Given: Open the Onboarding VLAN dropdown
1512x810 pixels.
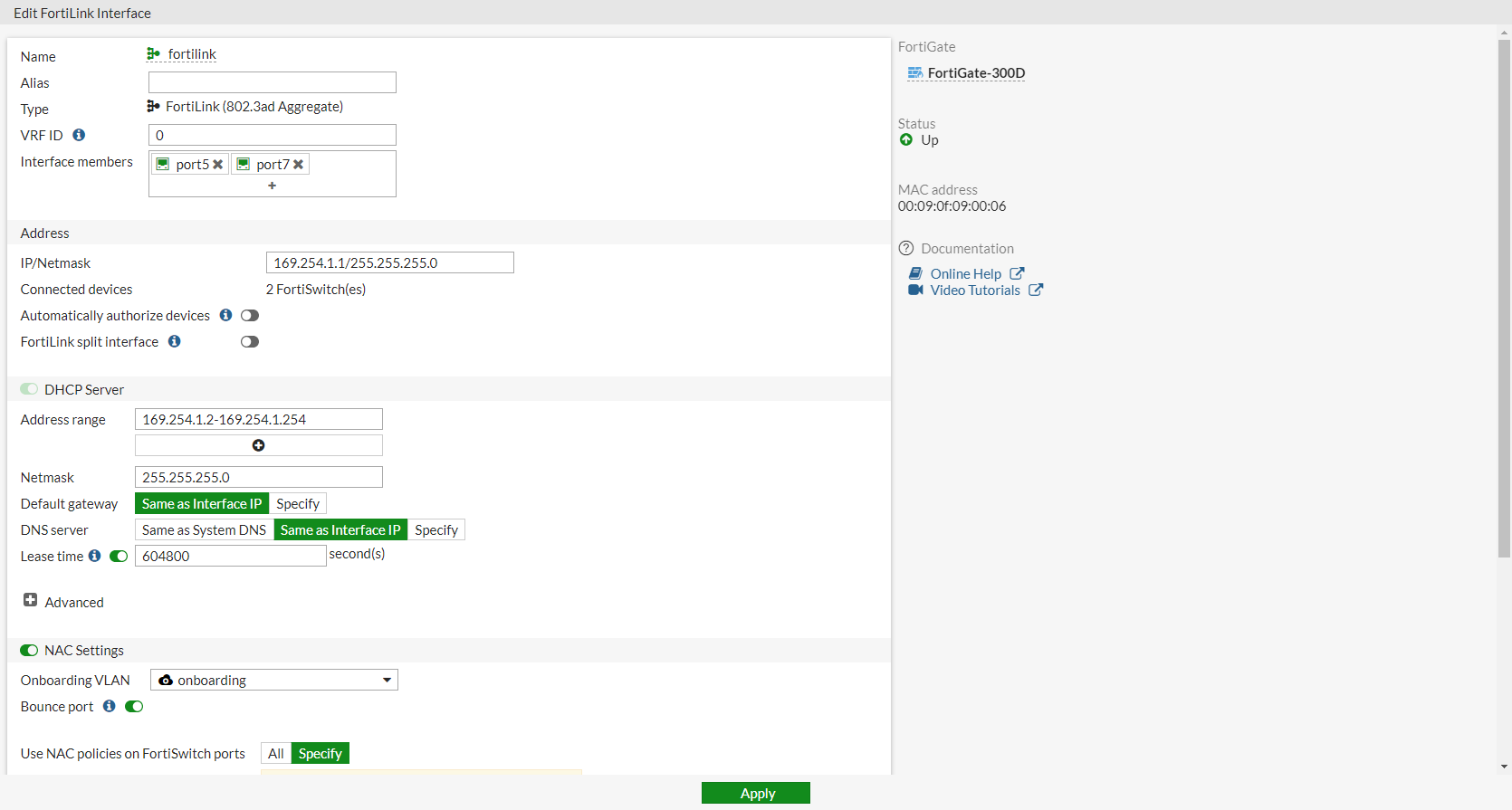Looking at the screenshot, I should pyautogui.click(x=274, y=680).
